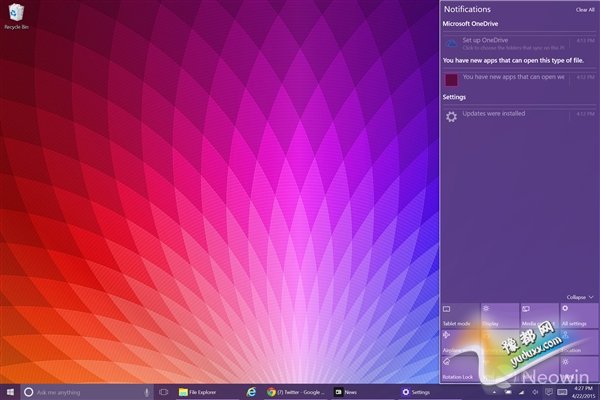Open All settings quick action tile
Image resolution: width=600 pixels, height=400 pixels.
tap(579, 316)
